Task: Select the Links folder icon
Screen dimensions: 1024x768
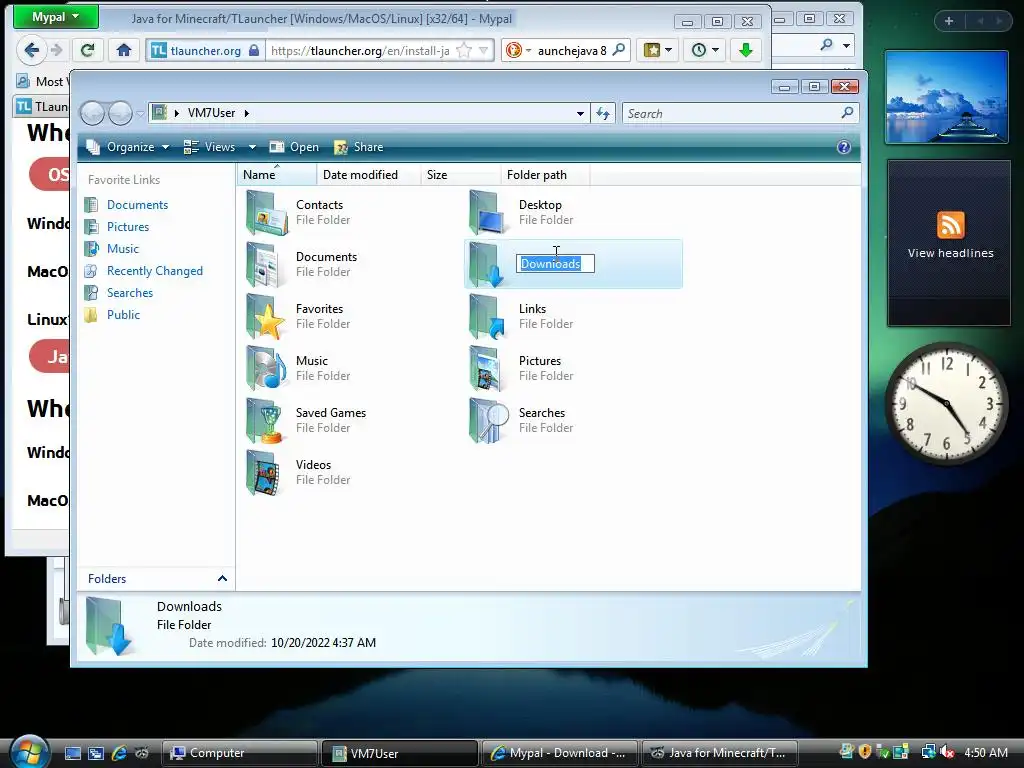Action: coord(488,317)
